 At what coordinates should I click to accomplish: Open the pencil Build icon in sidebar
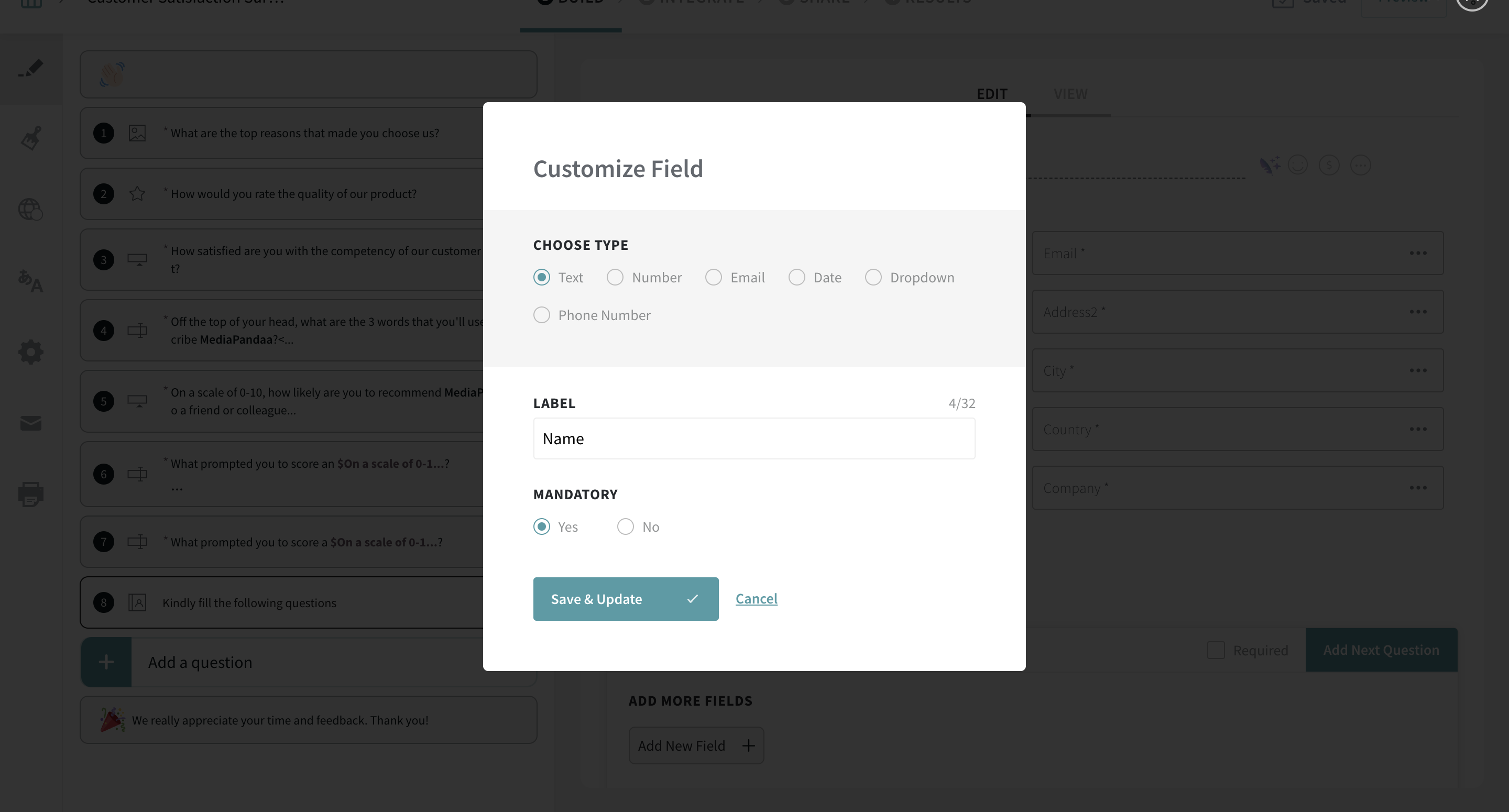pos(30,69)
